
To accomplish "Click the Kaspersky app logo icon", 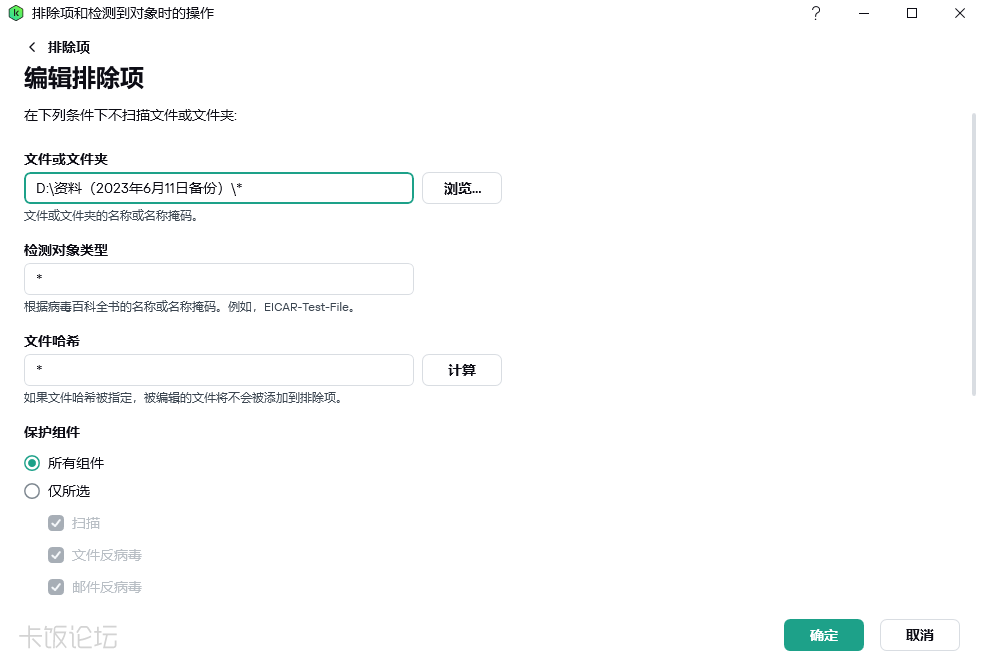I will pyautogui.click(x=15, y=14).
